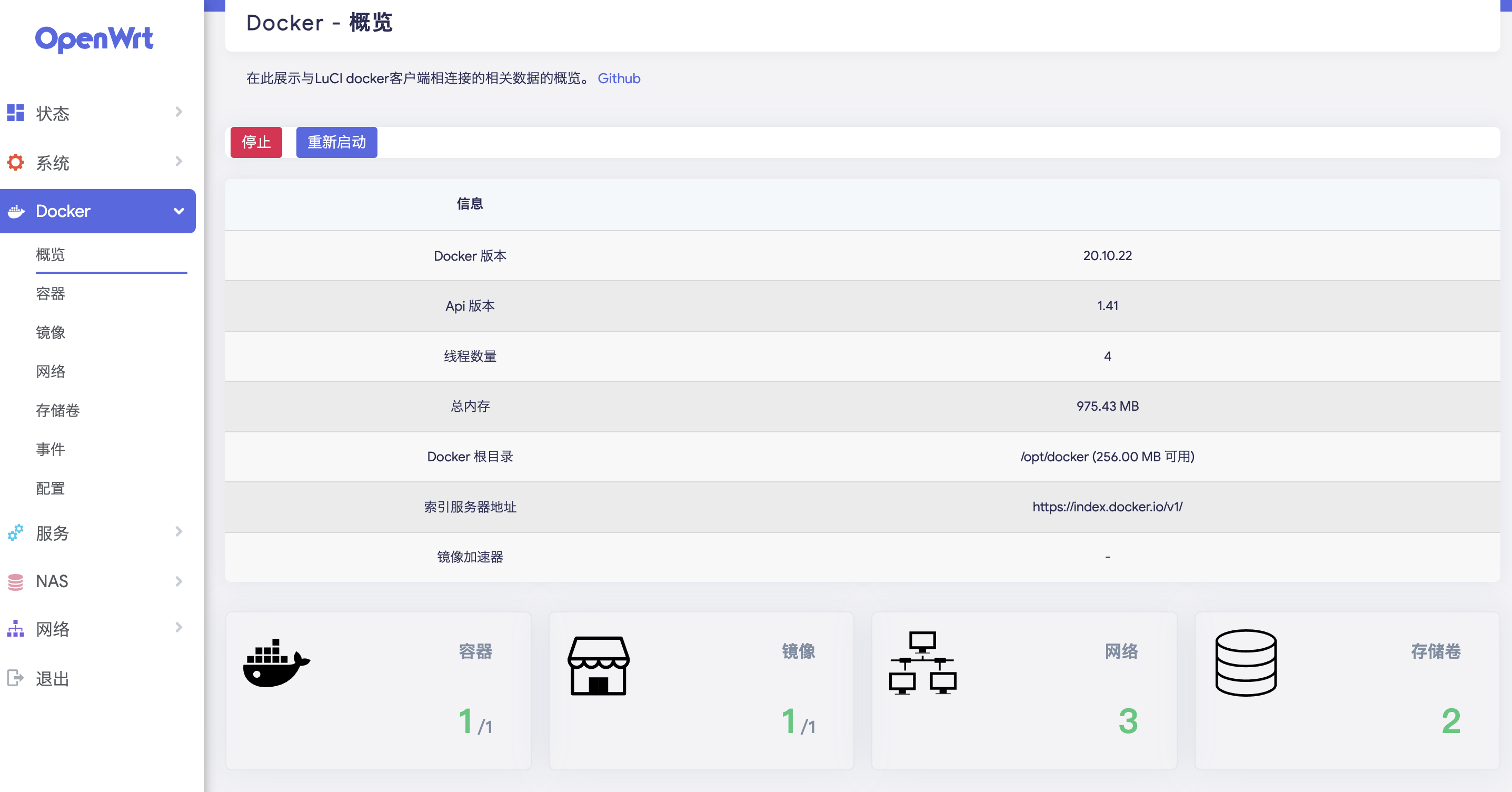1512x792 pixels.
Task: Select the 存储卷 submenu item
Action: (x=57, y=410)
